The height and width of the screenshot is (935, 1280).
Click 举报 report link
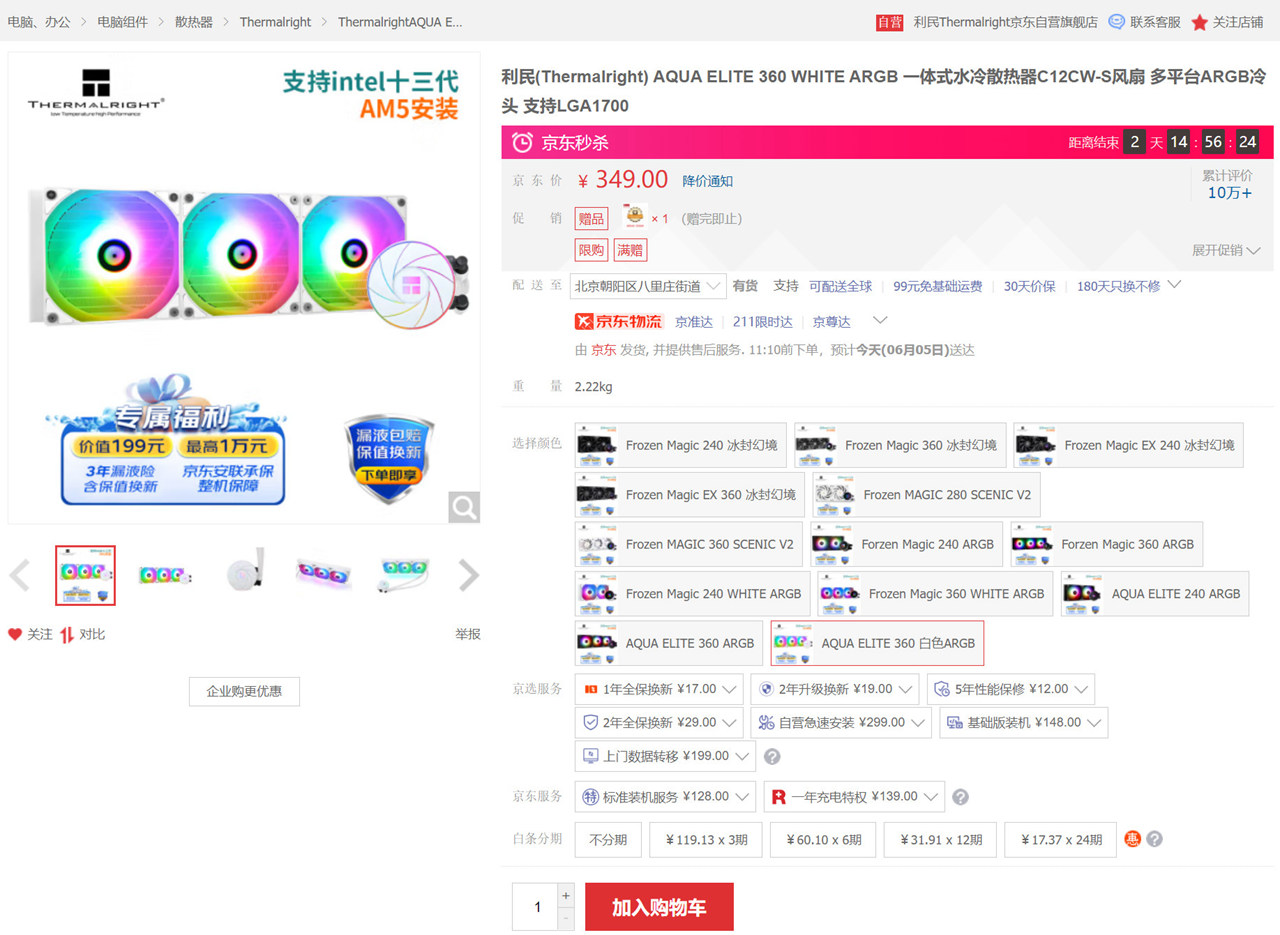click(x=468, y=634)
